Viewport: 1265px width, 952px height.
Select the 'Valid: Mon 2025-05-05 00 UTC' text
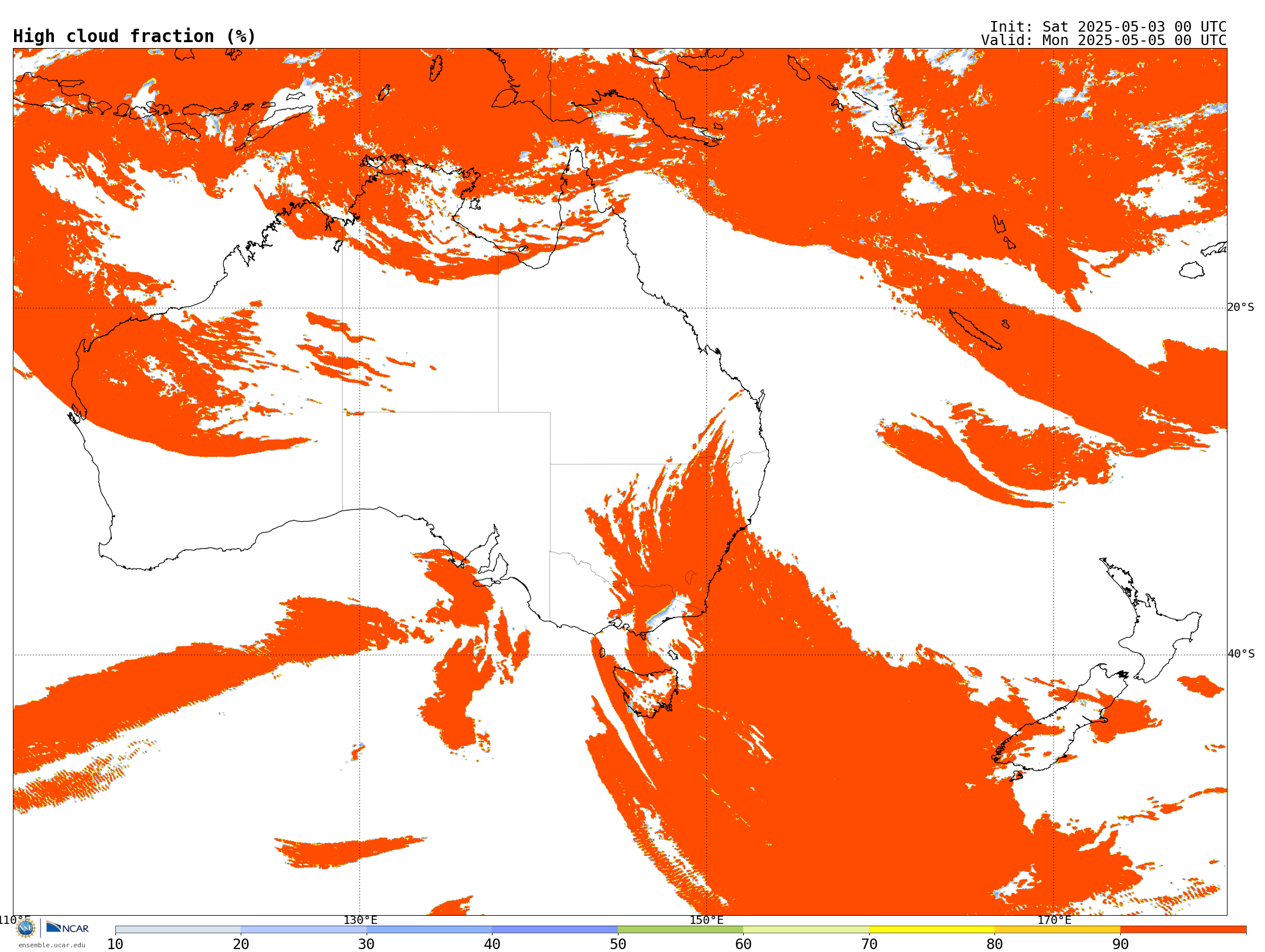(x=1104, y=40)
